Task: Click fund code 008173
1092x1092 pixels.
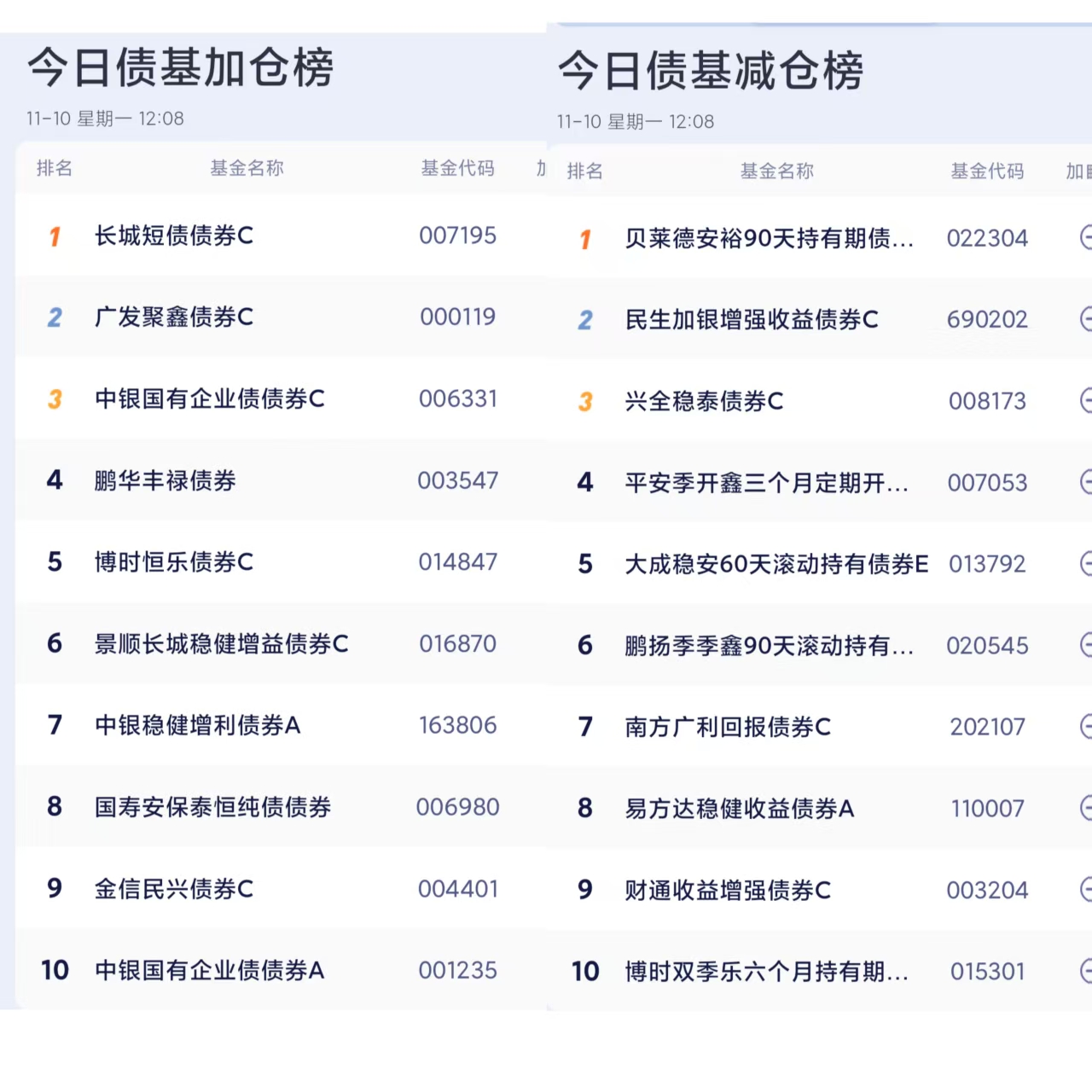Action: pos(988,401)
